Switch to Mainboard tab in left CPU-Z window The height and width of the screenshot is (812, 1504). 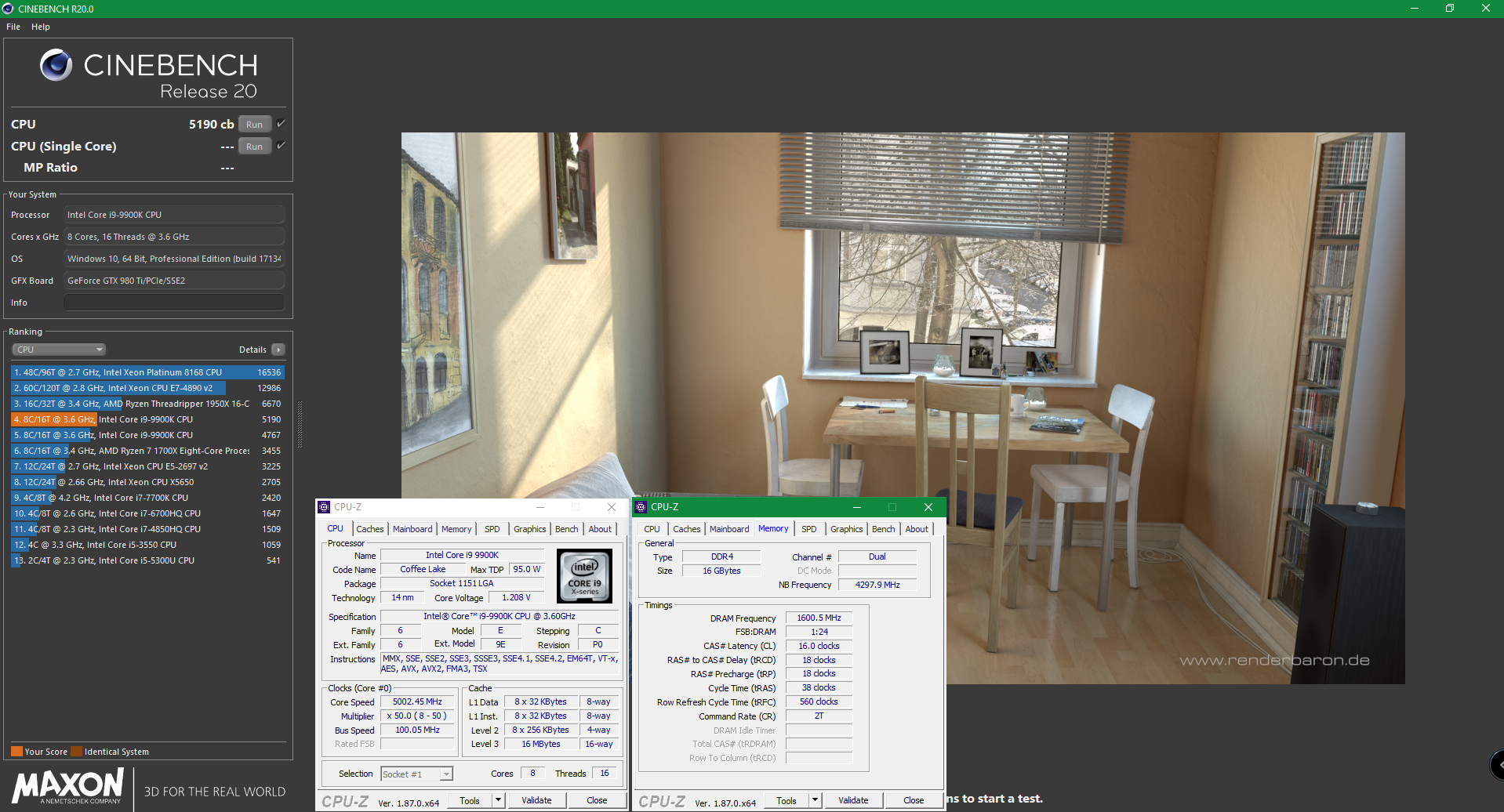(x=412, y=529)
